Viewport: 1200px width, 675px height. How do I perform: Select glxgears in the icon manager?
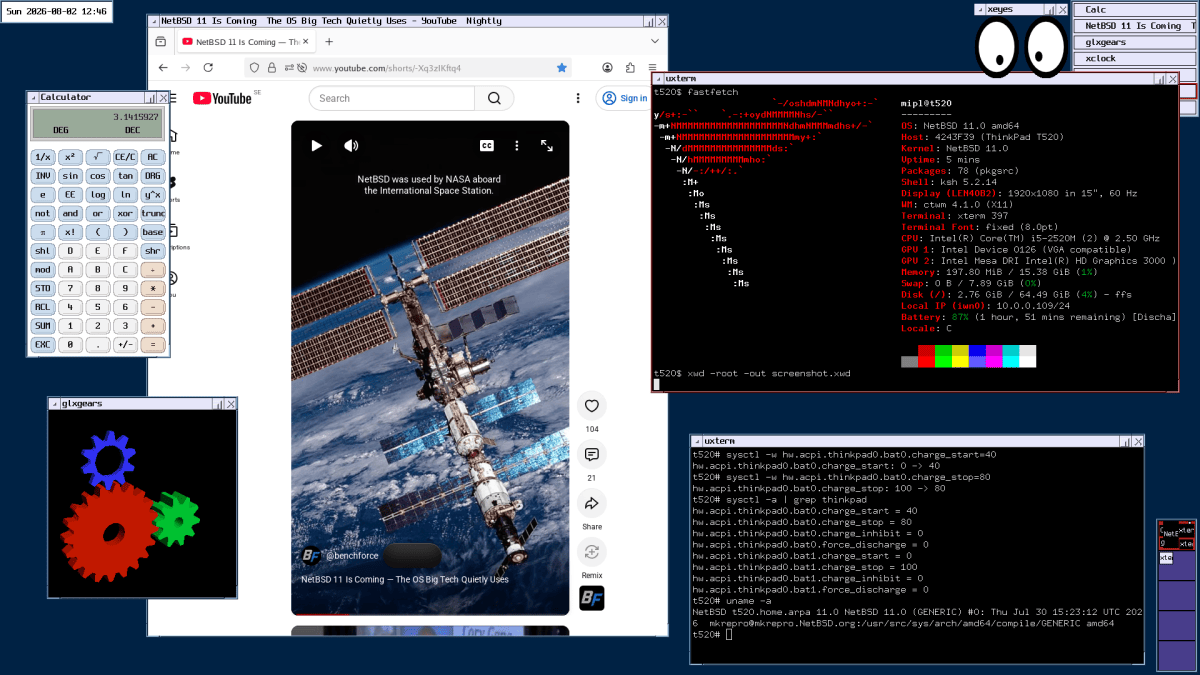1135,42
